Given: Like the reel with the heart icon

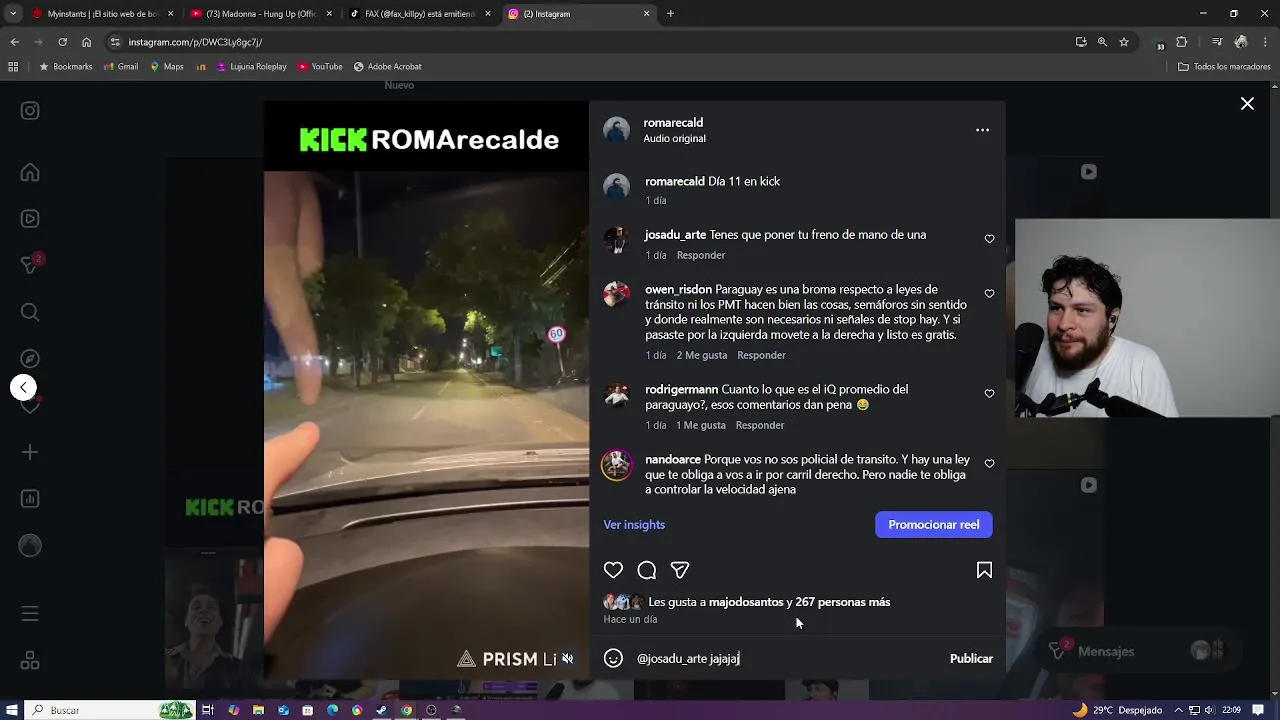Looking at the screenshot, I should coord(613,570).
